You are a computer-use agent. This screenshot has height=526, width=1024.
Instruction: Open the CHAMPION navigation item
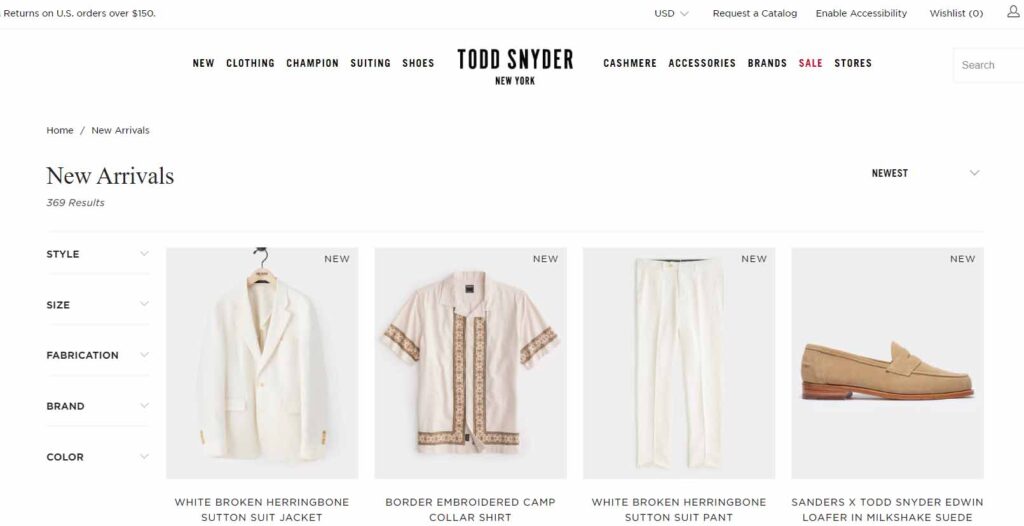tap(312, 63)
